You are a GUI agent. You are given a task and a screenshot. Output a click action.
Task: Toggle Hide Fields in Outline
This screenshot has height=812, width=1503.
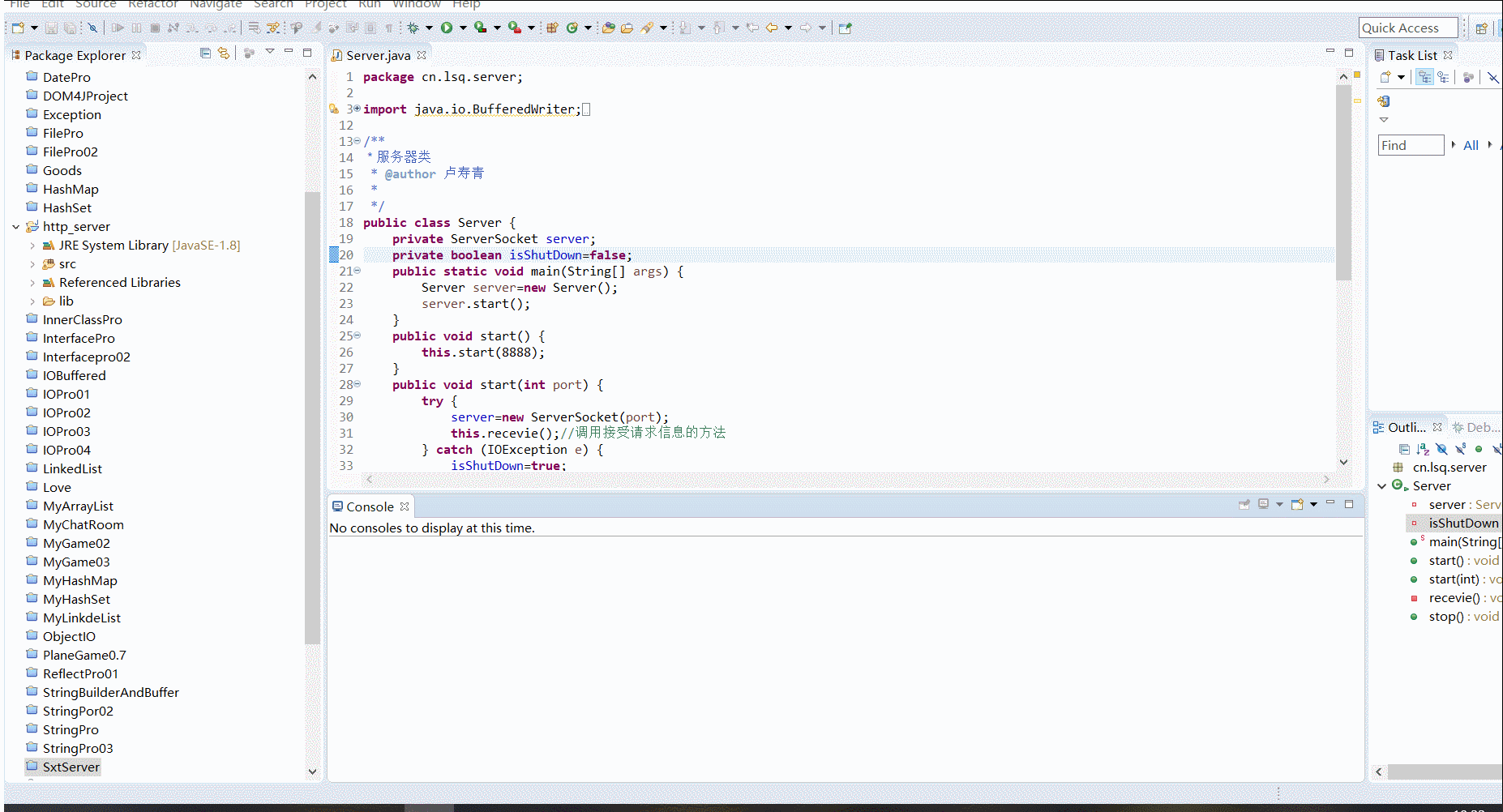click(1441, 449)
